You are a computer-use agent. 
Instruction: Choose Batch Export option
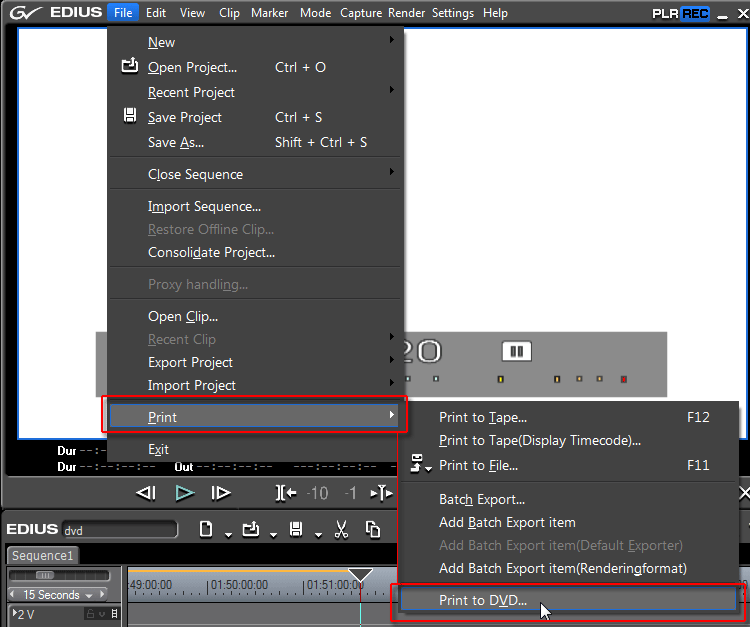pos(568,499)
